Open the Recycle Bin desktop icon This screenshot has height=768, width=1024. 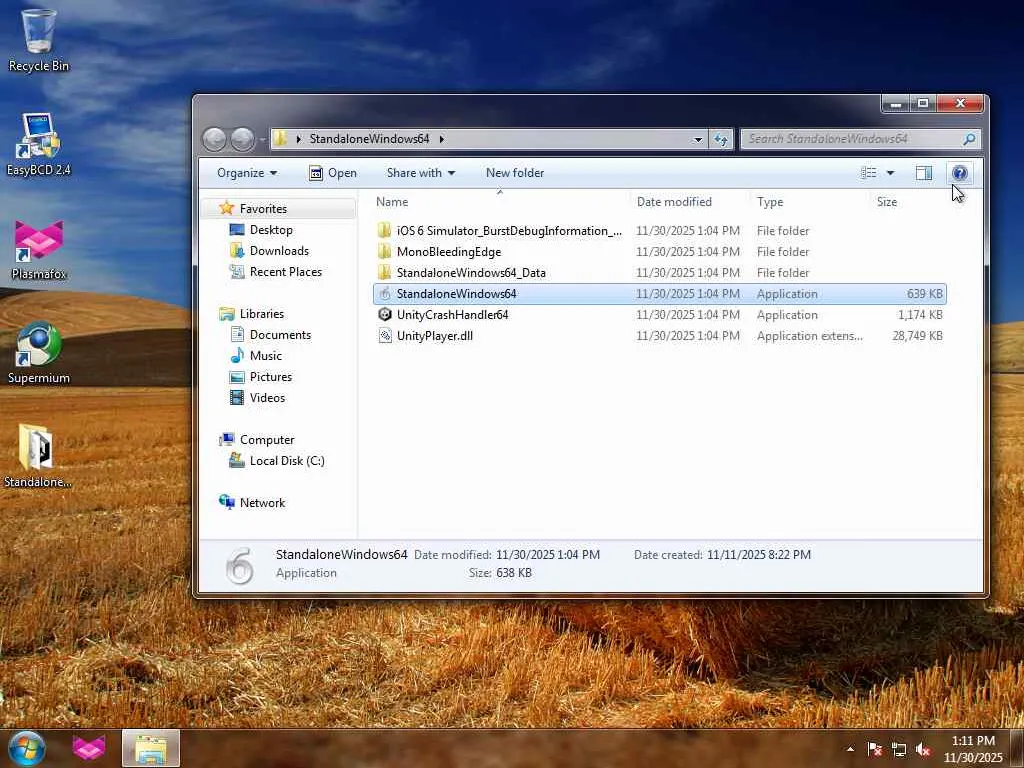click(x=39, y=39)
